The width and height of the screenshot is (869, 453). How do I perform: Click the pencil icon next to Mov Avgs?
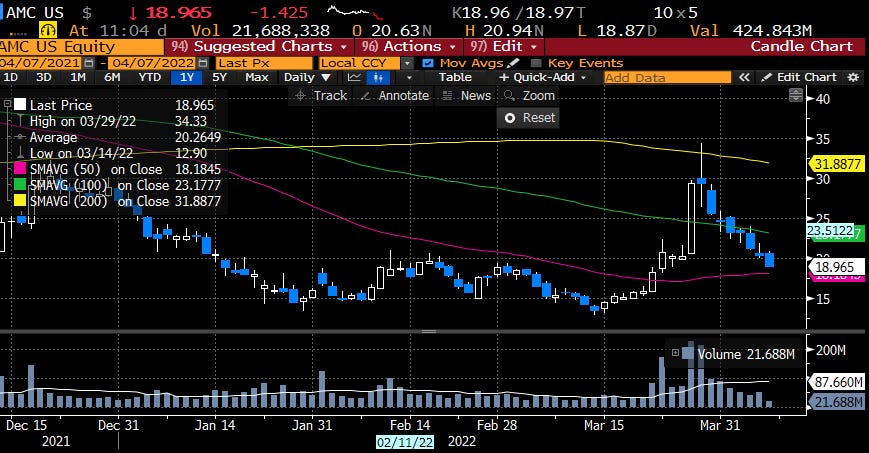pyautogui.click(x=513, y=63)
